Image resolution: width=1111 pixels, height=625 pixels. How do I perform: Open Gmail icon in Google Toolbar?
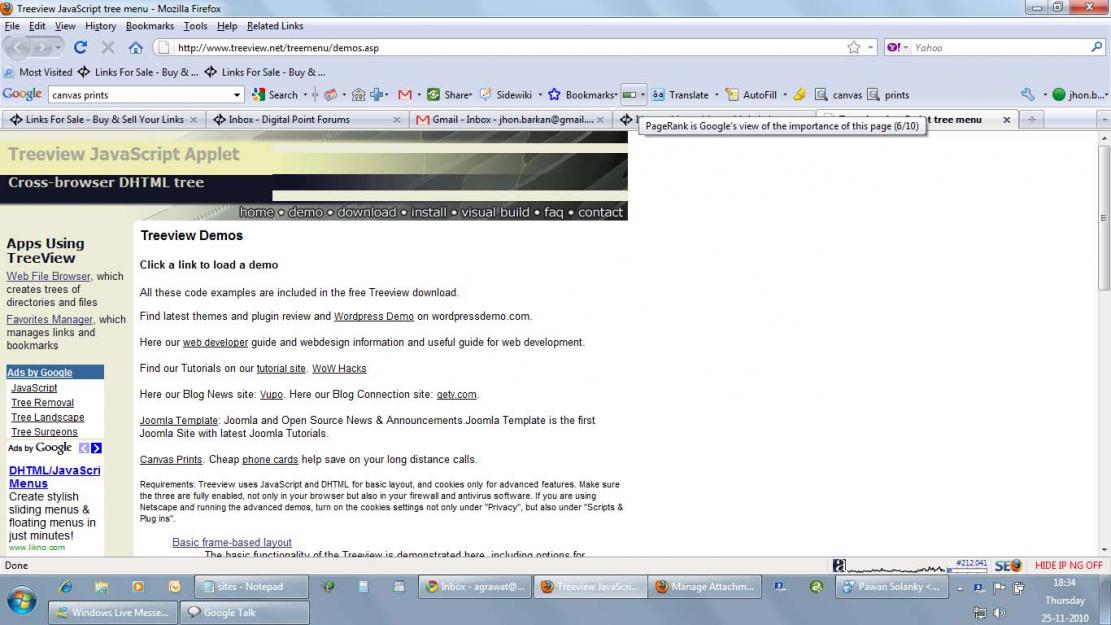click(405, 95)
